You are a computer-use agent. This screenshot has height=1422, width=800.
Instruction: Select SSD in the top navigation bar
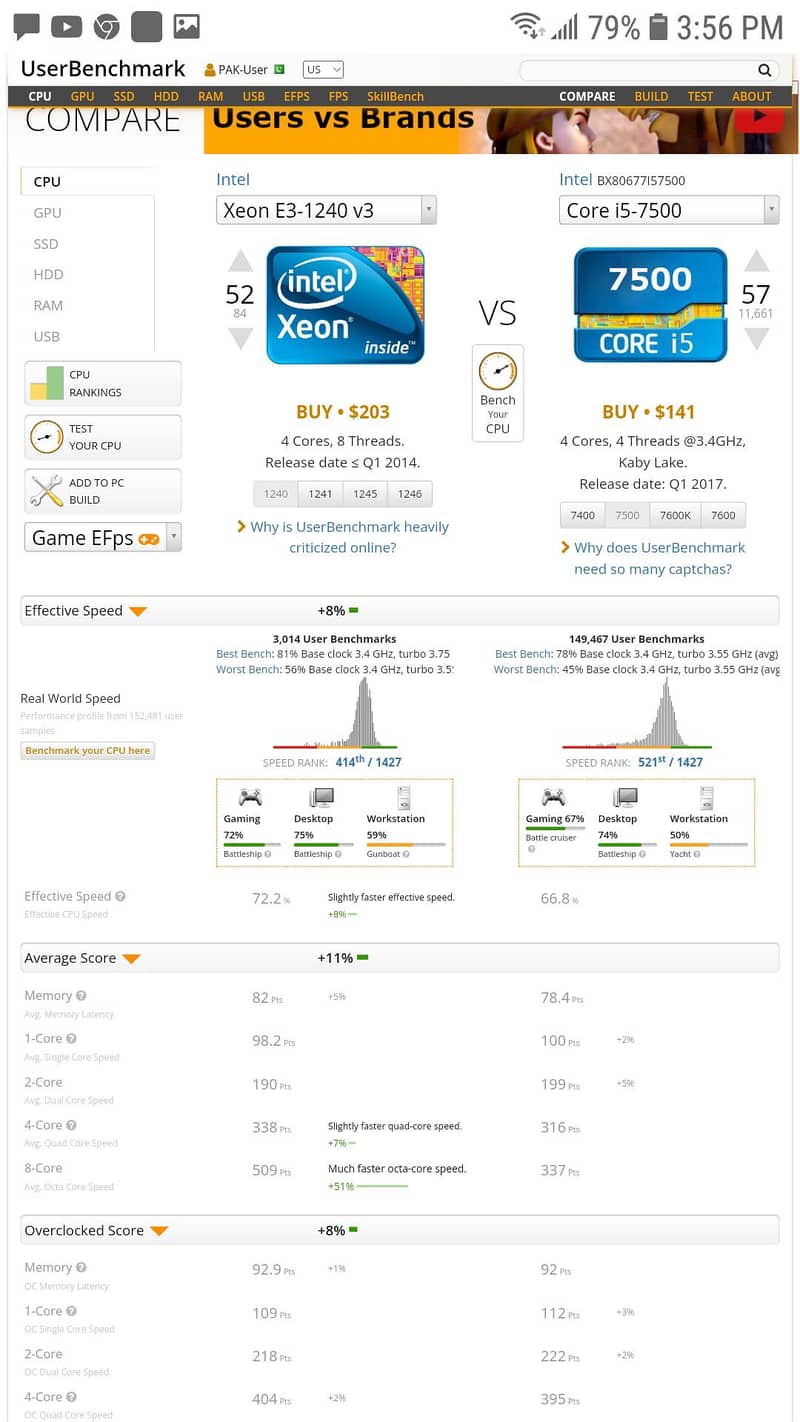tap(124, 97)
